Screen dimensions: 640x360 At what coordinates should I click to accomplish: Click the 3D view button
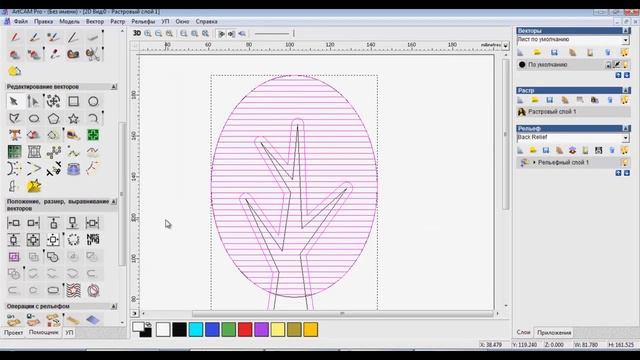[137, 33]
